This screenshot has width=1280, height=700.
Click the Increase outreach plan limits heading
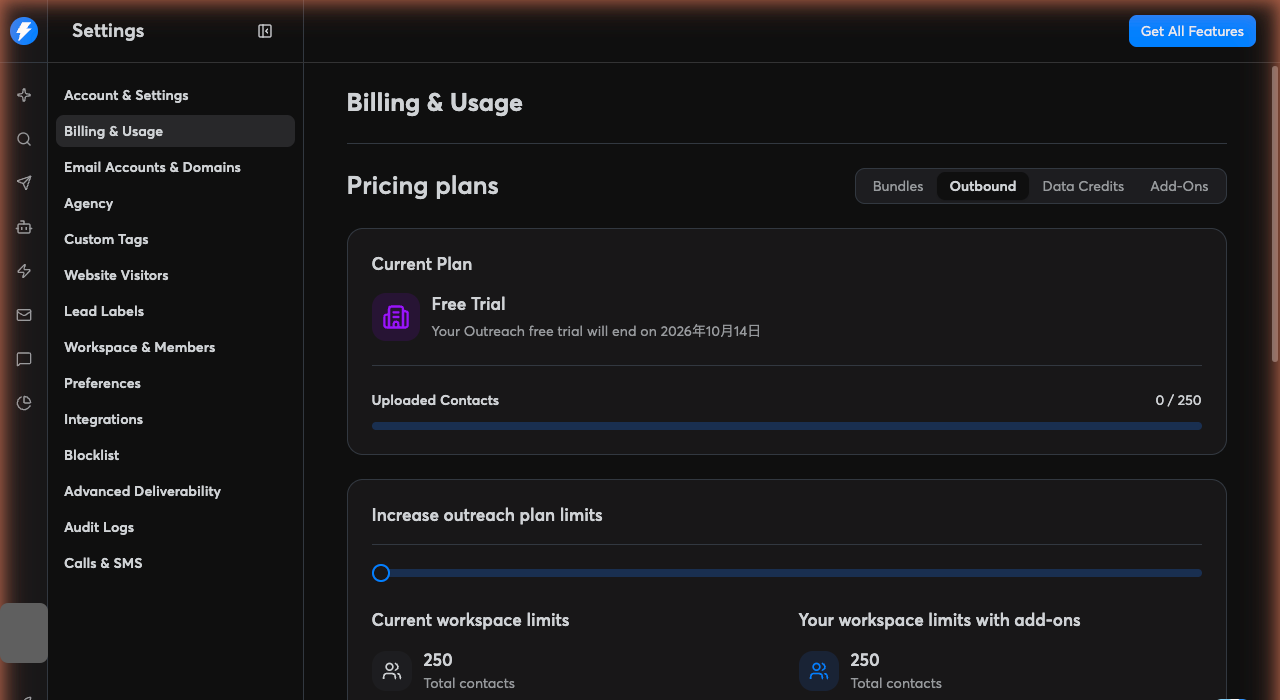tap(487, 516)
